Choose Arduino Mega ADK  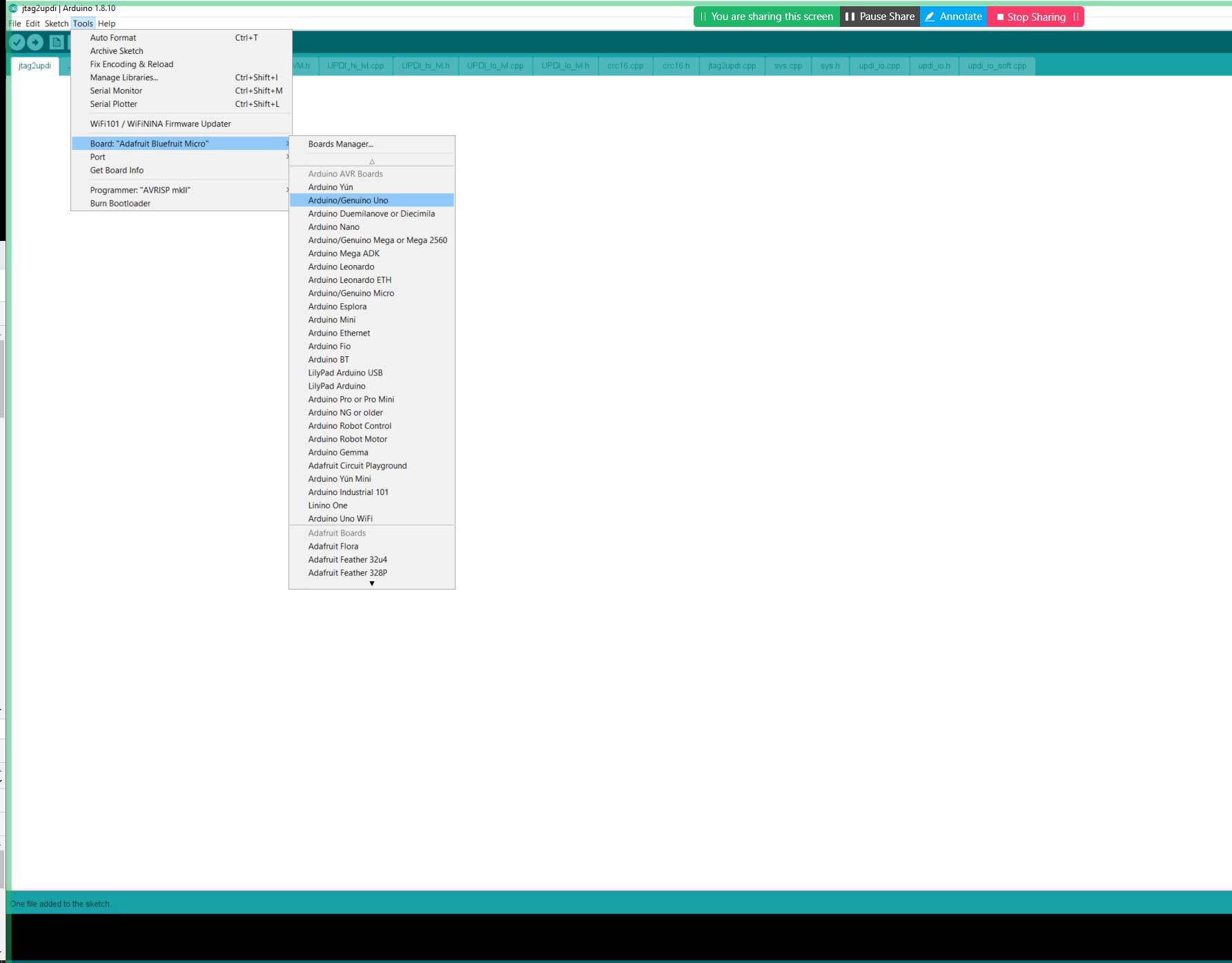372,253
